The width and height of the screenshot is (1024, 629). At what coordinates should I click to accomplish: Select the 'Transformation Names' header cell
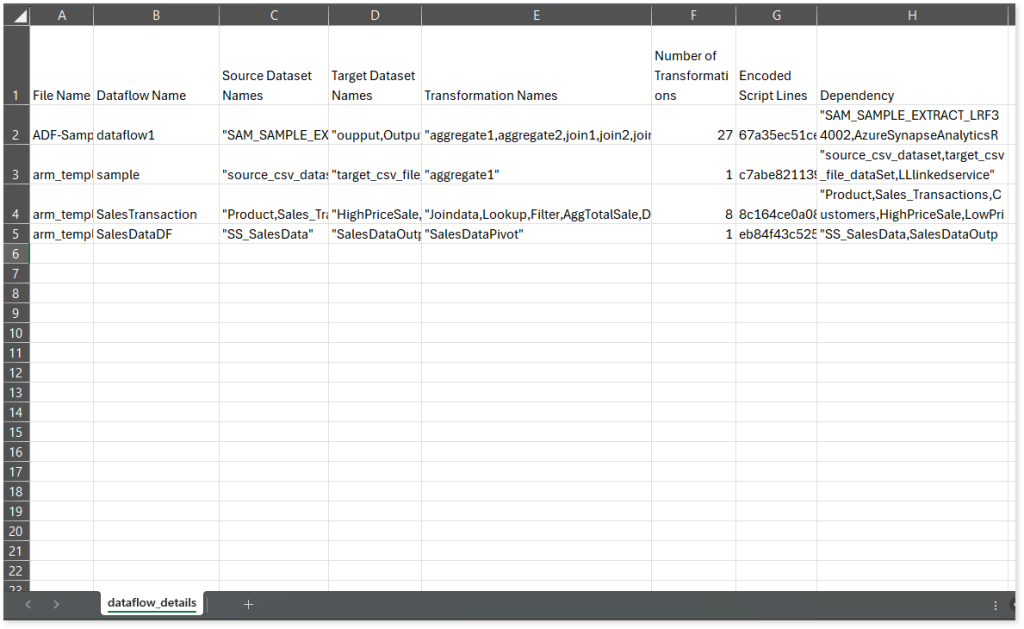pos(536,95)
